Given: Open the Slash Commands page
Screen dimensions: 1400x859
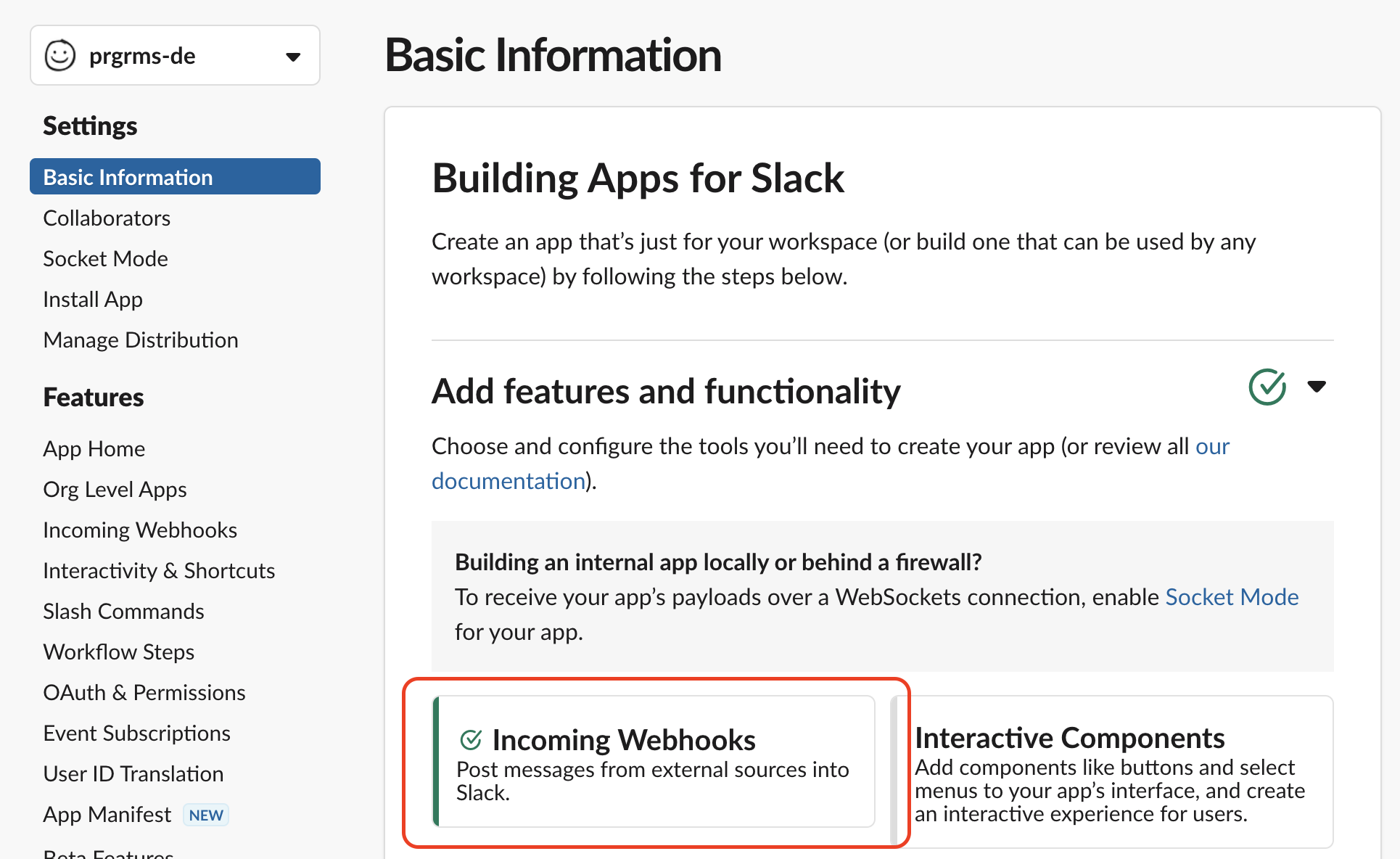Looking at the screenshot, I should pos(123,611).
